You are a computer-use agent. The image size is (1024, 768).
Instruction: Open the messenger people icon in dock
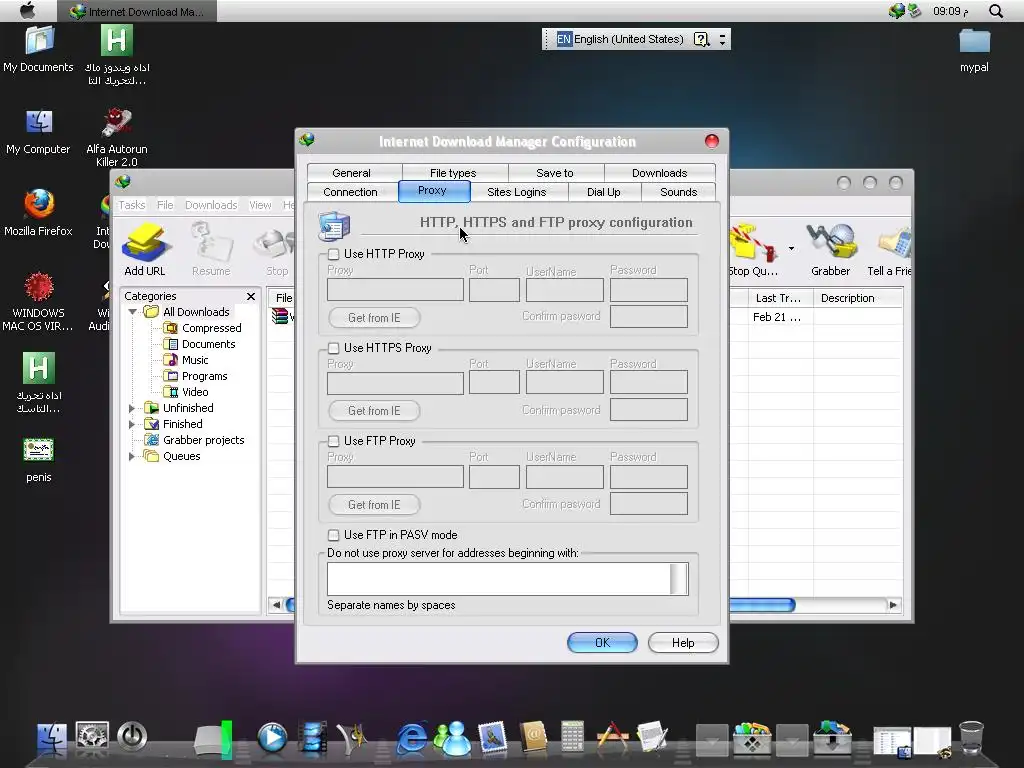tap(453, 738)
